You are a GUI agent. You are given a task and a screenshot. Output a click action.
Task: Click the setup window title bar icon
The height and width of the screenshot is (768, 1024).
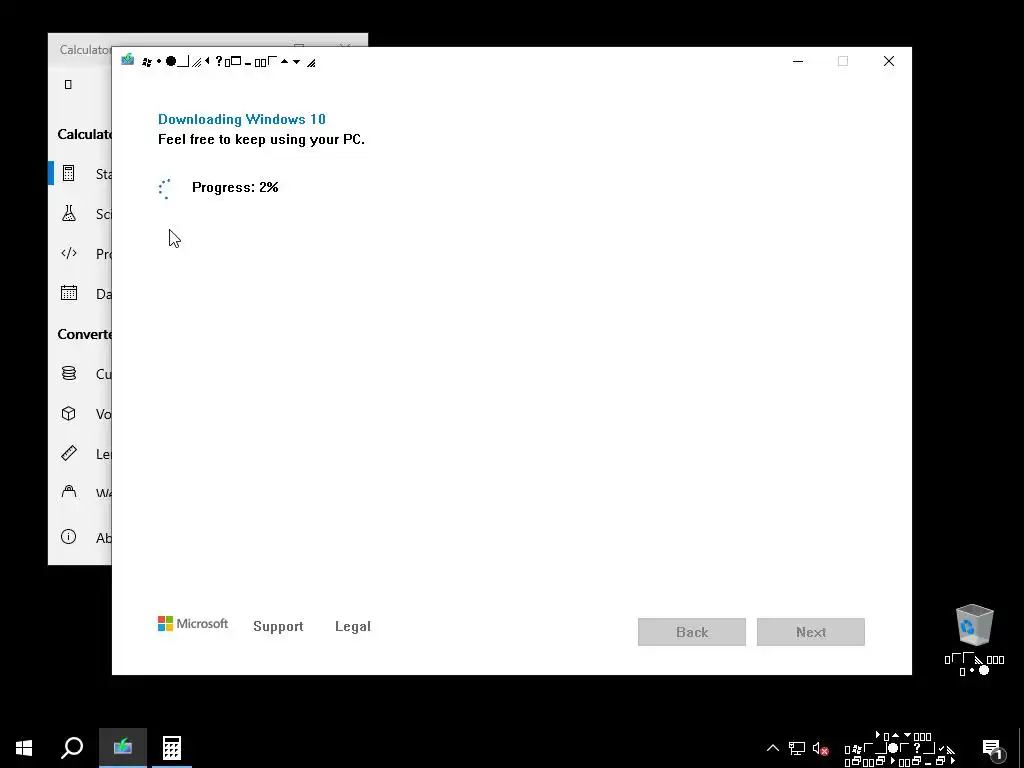pos(128,60)
